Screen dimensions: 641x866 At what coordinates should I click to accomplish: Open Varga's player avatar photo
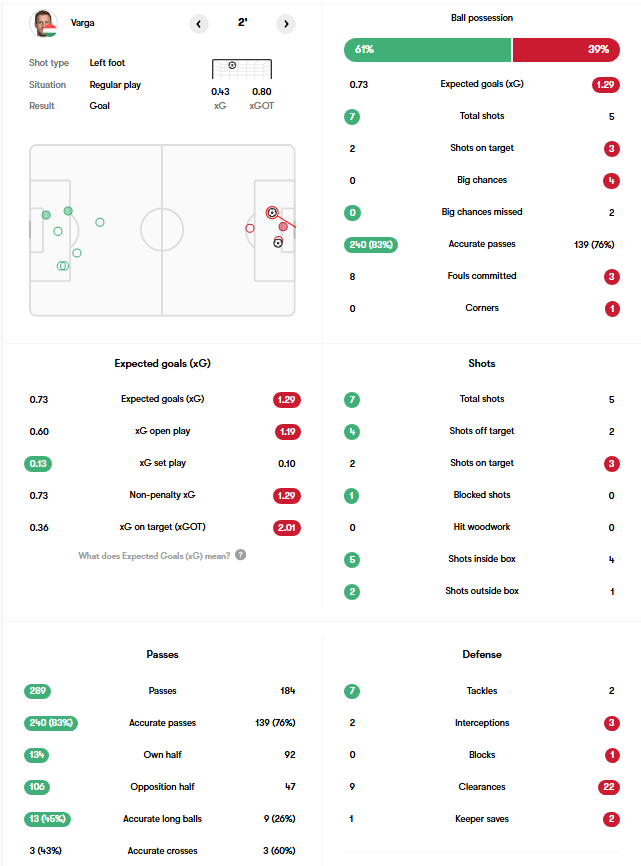(x=43, y=23)
